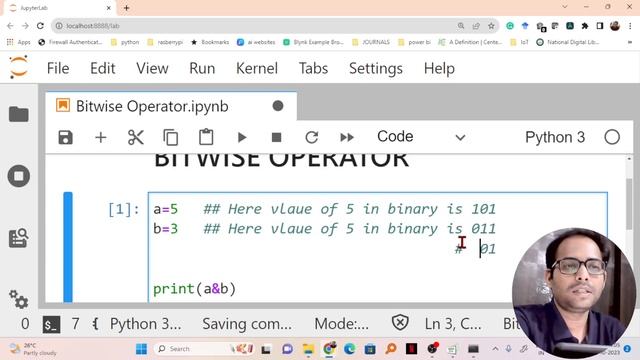Viewport: 640px width, 360px height.
Task: Click the blue cell collapser bar
Action: [68, 247]
